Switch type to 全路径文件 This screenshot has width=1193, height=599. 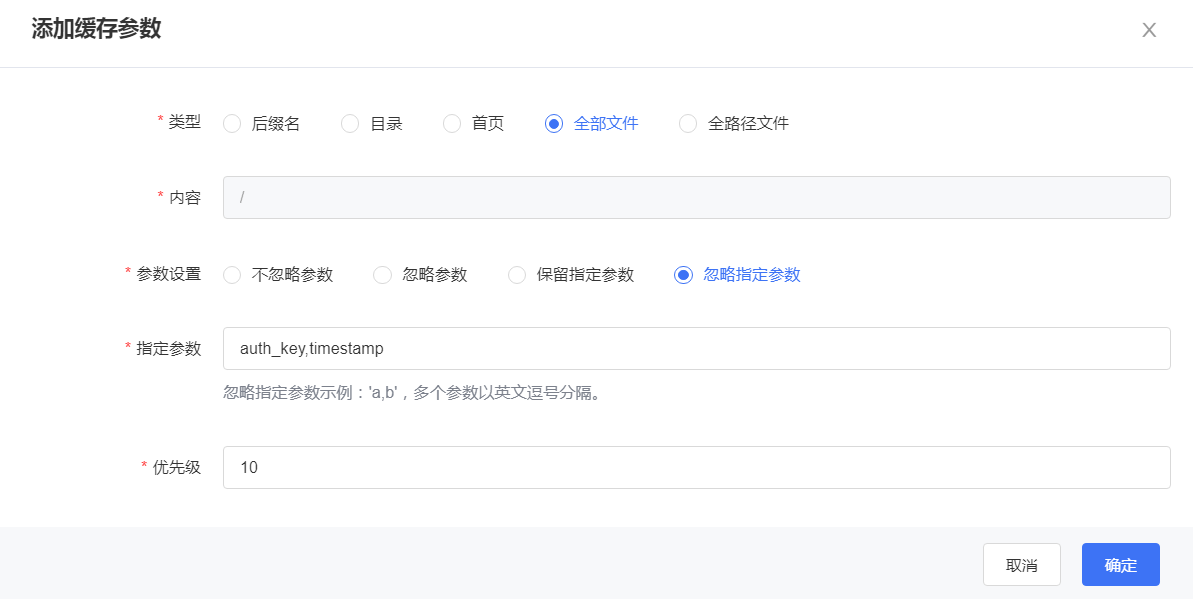pos(688,124)
